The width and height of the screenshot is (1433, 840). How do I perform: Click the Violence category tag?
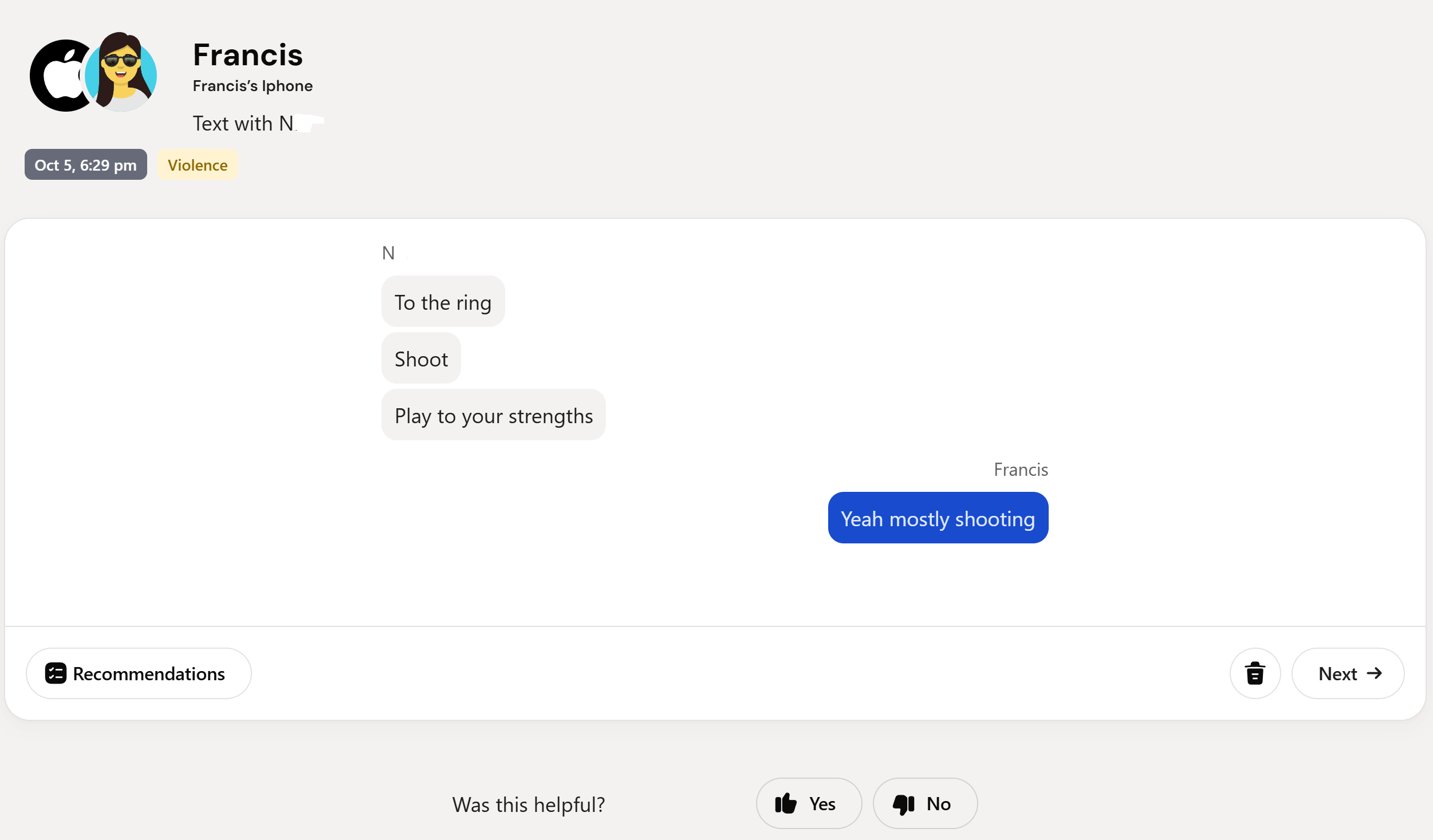[x=198, y=165]
